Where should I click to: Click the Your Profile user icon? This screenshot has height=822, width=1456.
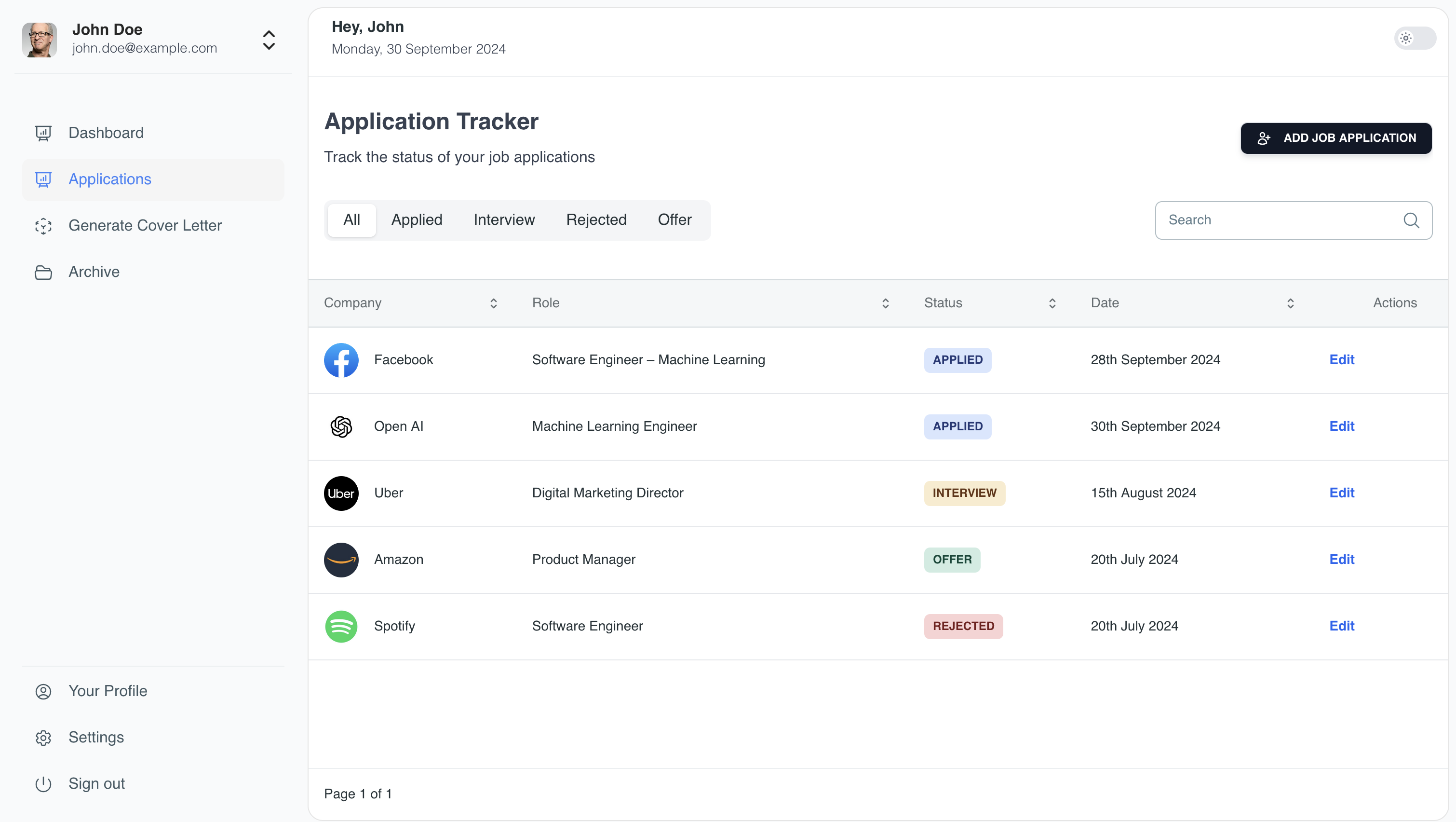pyautogui.click(x=43, y=691)
